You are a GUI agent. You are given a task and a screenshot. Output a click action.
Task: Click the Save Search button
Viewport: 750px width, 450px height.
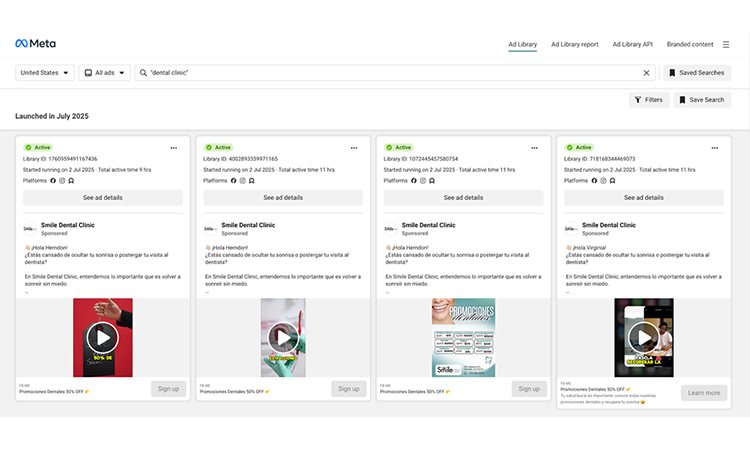(x=702, y=100)
